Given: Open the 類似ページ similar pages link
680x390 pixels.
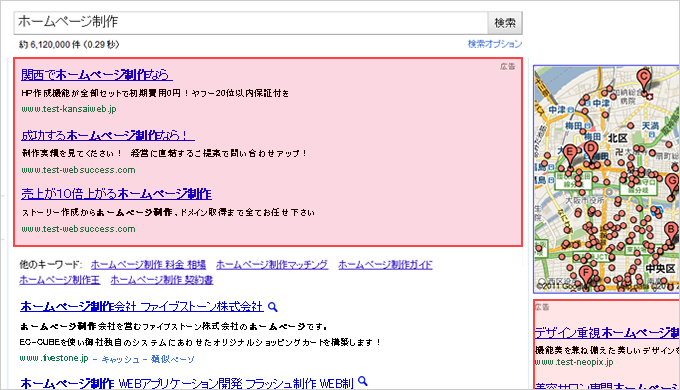Looking at the screenshot, I should point(173,359).
